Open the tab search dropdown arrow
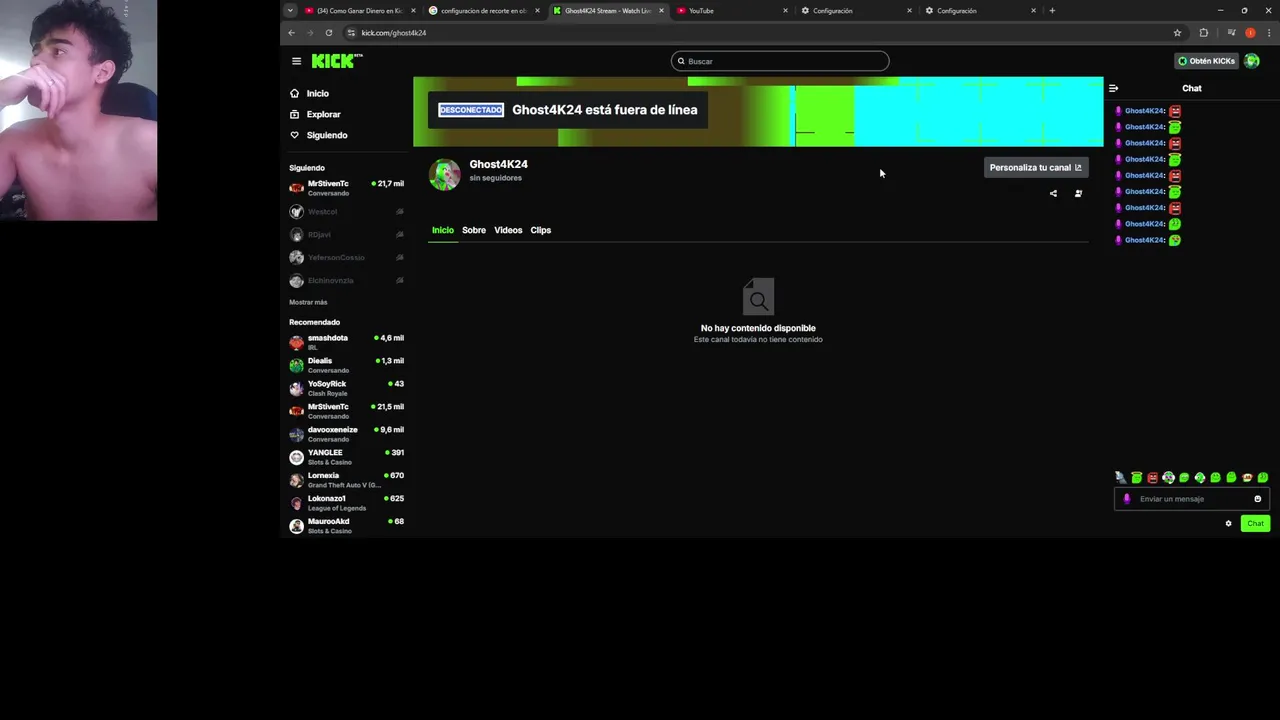Image resolution: width=1280 pixels, height=720 pixels. (290, 11)
